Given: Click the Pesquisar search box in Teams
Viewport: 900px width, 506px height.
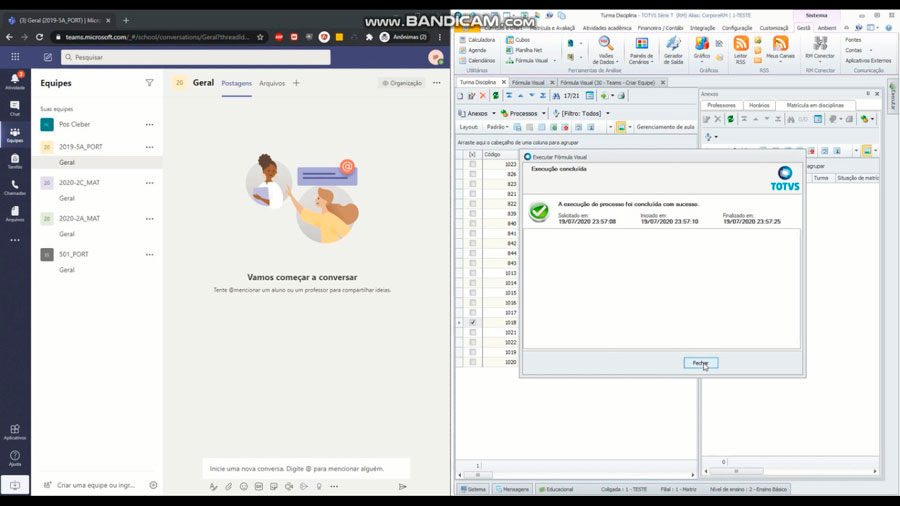Looking at the screenshot, I should 195,57.
